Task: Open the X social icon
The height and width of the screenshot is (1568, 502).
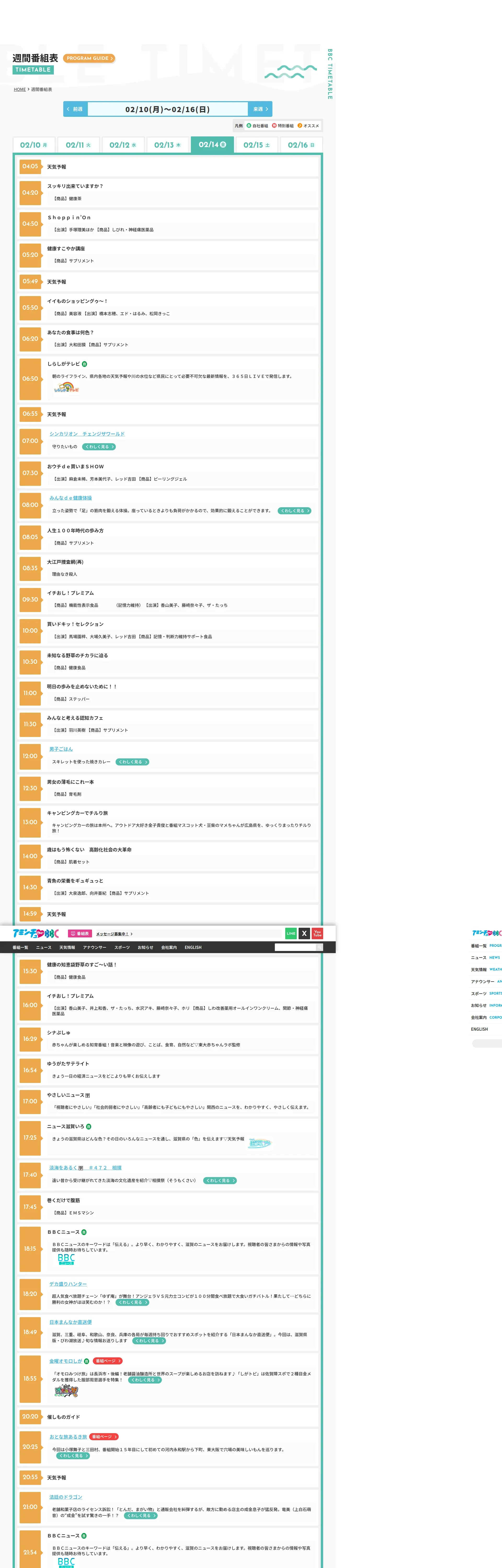Action: (304, 933)
